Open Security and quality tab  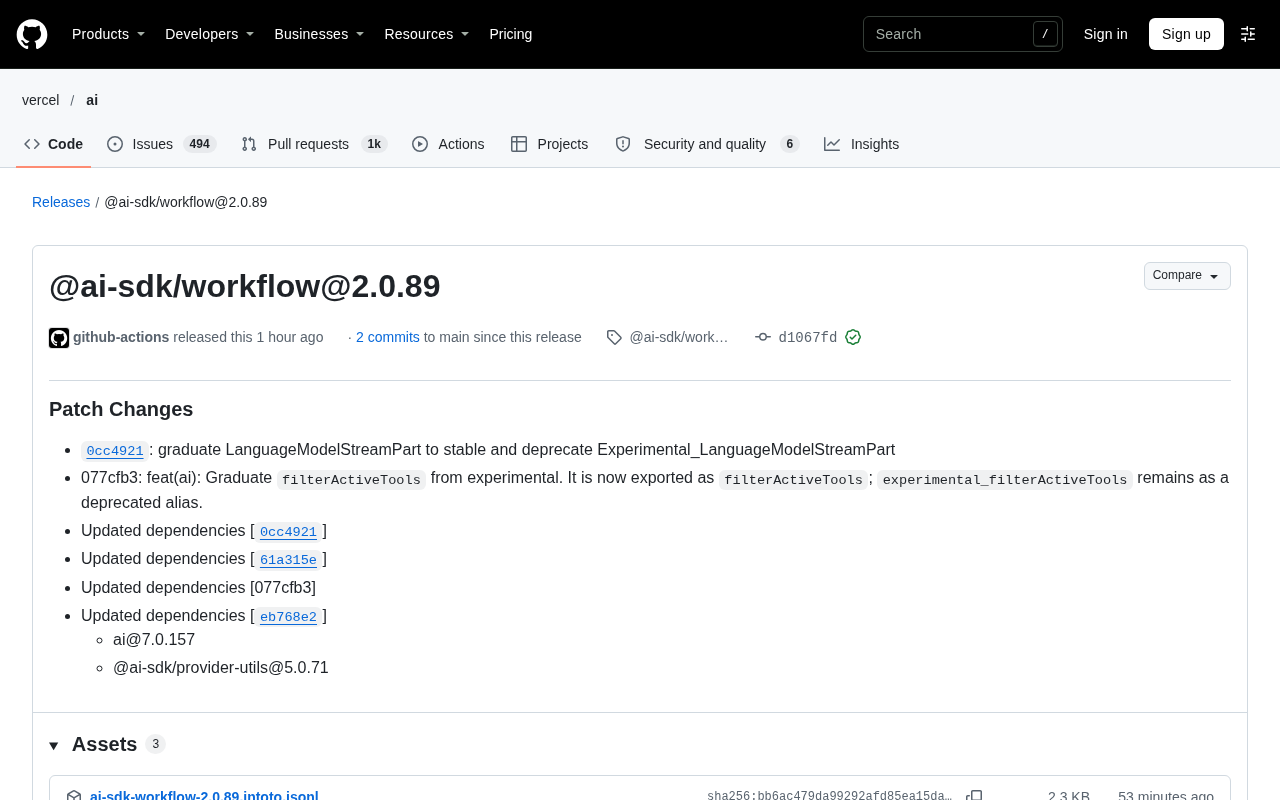click(x=707, y=144)
